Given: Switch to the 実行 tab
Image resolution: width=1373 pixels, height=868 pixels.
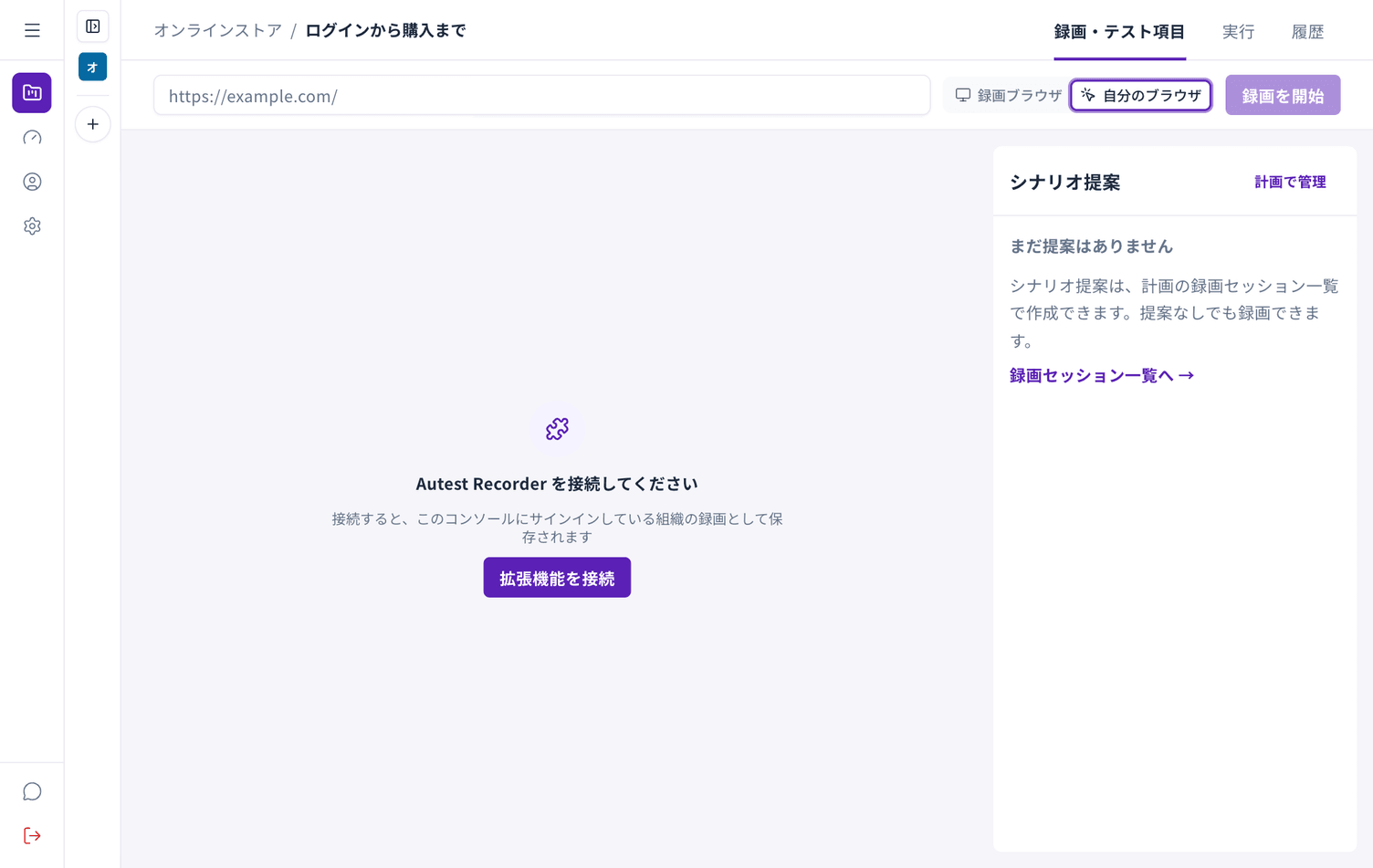Looking at the screenshot, I should click(1238, 32).
